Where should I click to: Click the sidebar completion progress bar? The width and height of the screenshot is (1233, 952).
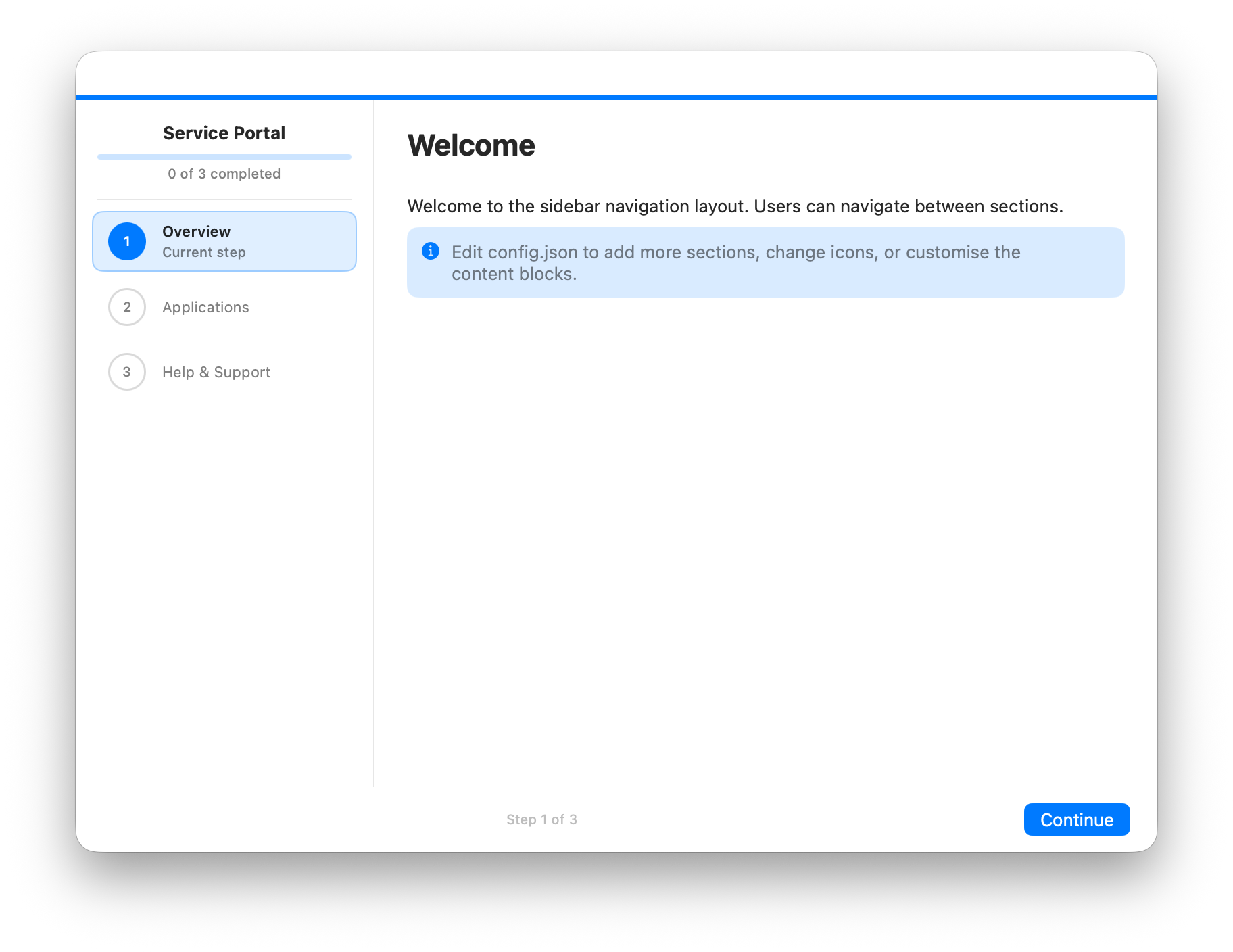click(224, 157)
